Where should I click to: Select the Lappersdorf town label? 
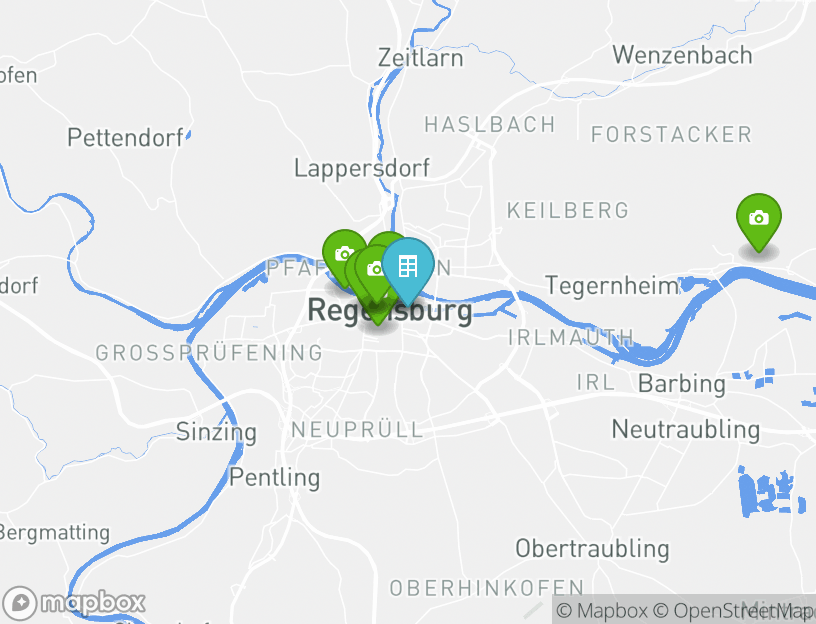362,168
